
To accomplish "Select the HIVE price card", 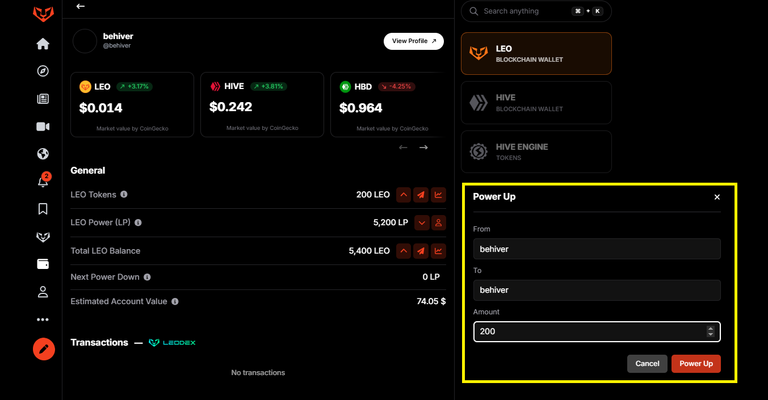I will 262,105.
